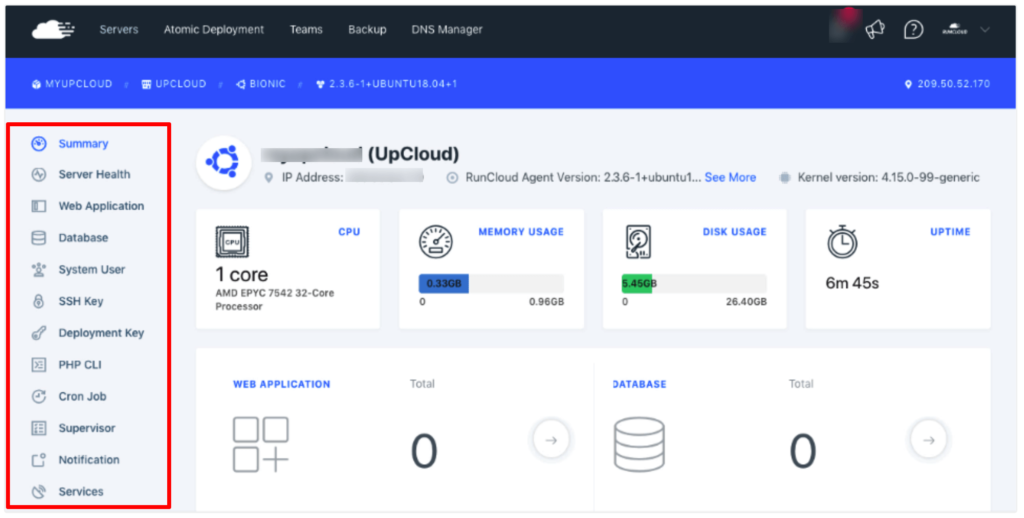
Task: Open Supervisor in the sidebar
Action: [87, 428]
